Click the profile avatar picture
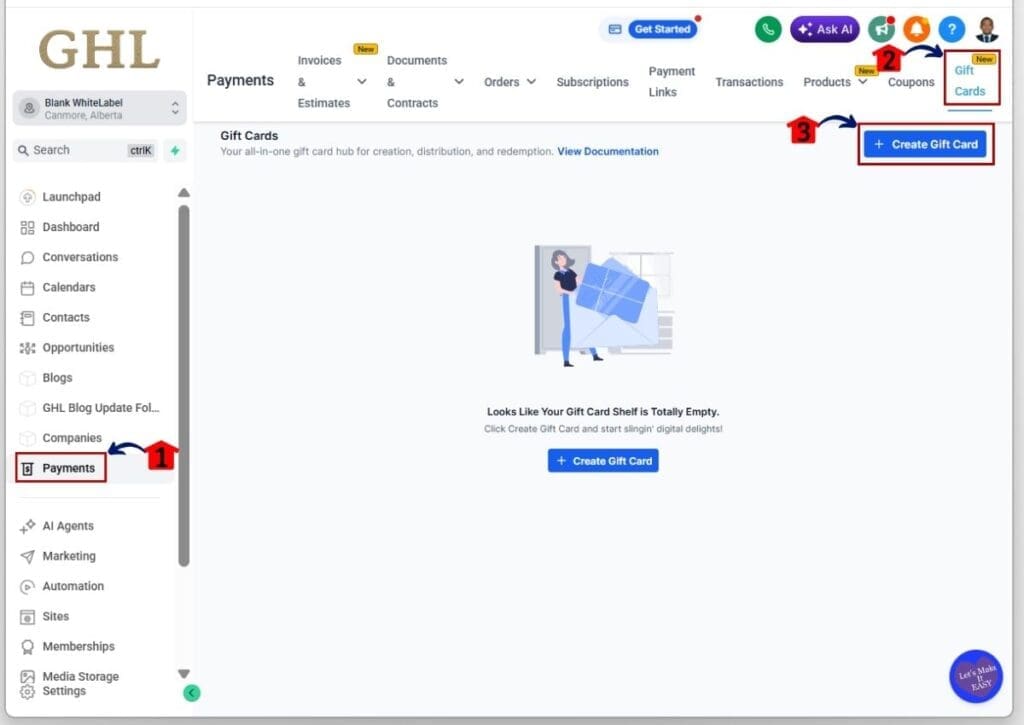Image resolution: width=1024 pixels, height=725 pixels. 989,28
